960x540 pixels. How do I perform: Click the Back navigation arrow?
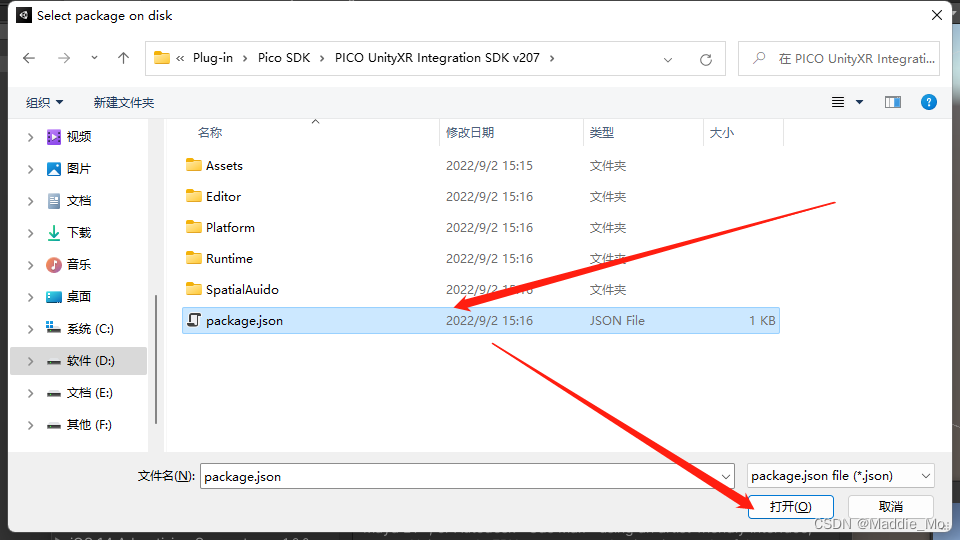coord(29,58)
